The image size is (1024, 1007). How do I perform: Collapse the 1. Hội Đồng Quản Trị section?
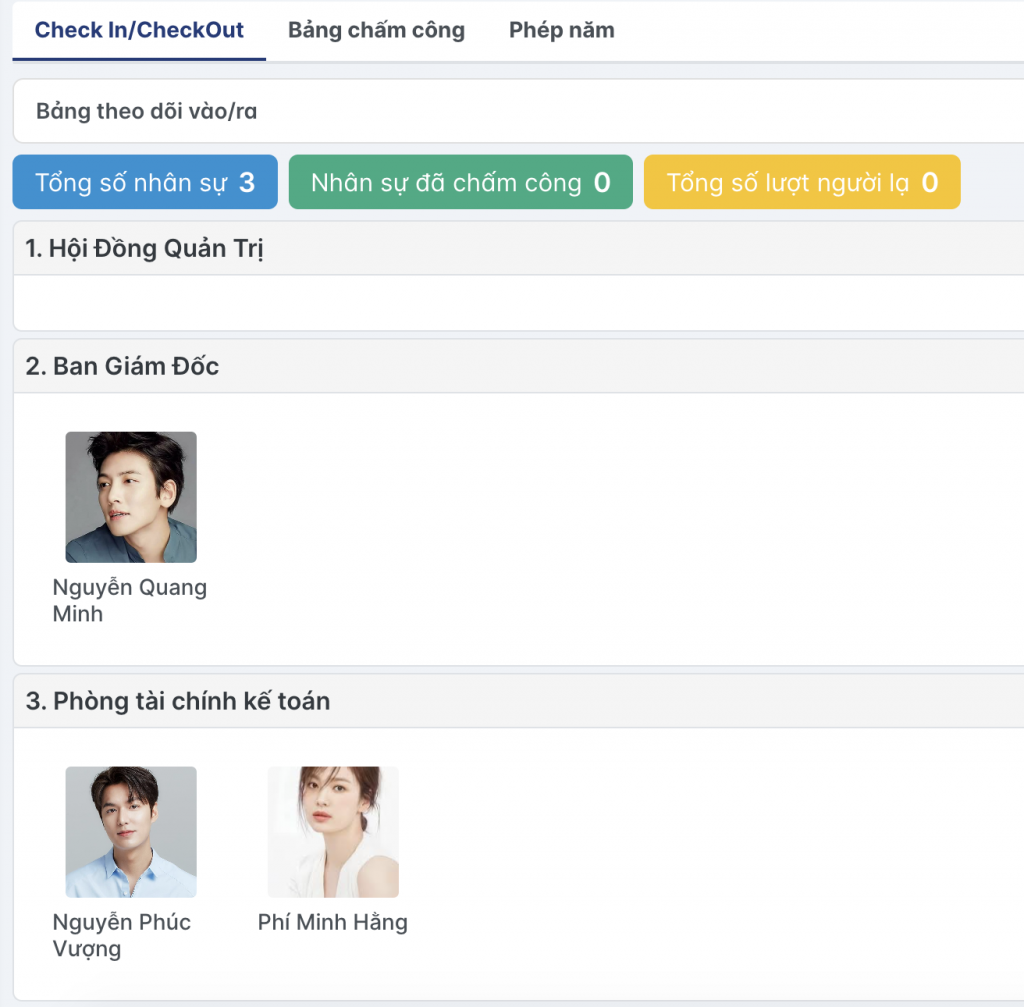144,249
